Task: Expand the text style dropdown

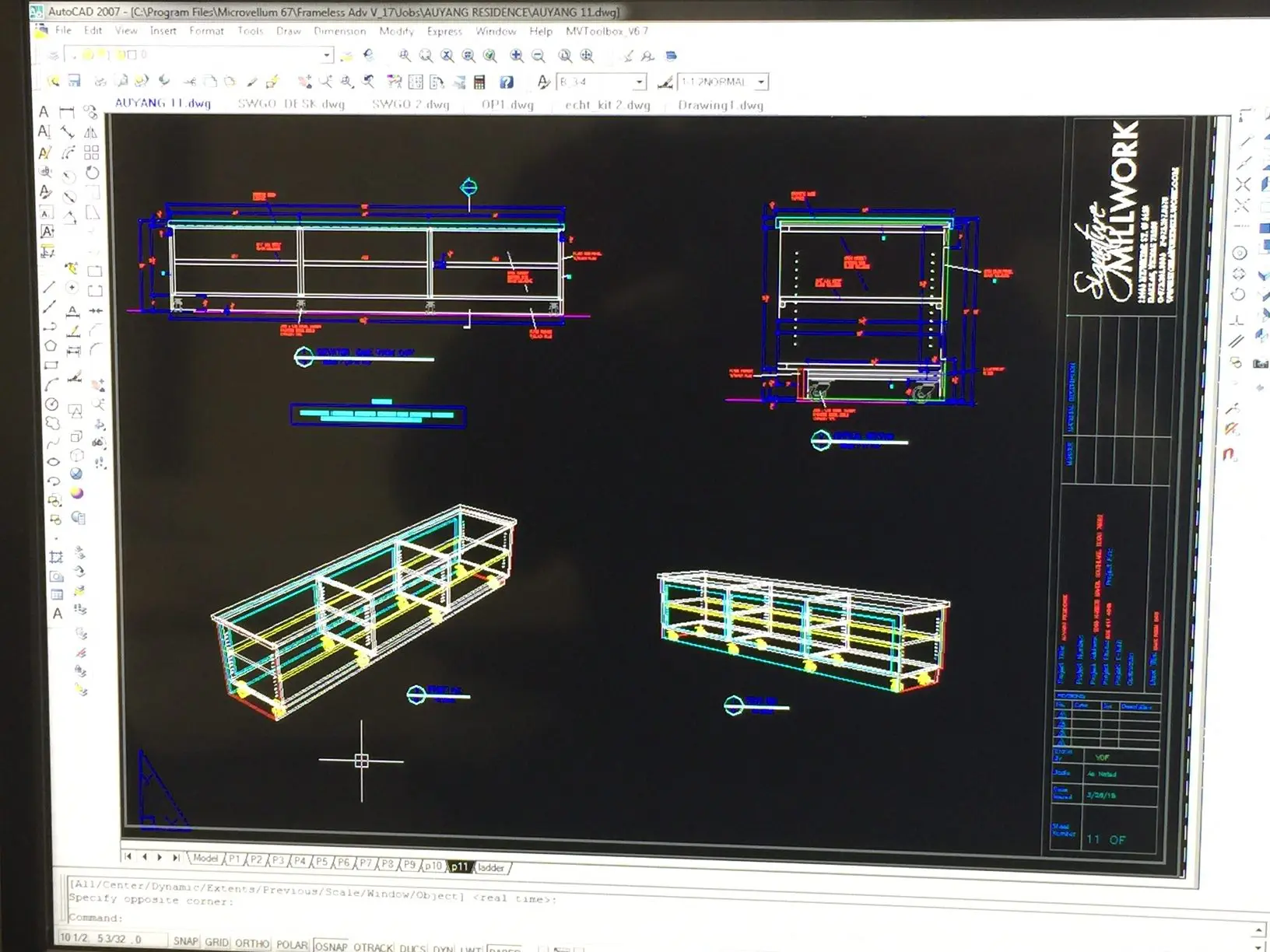Action: tap(639, 82)
